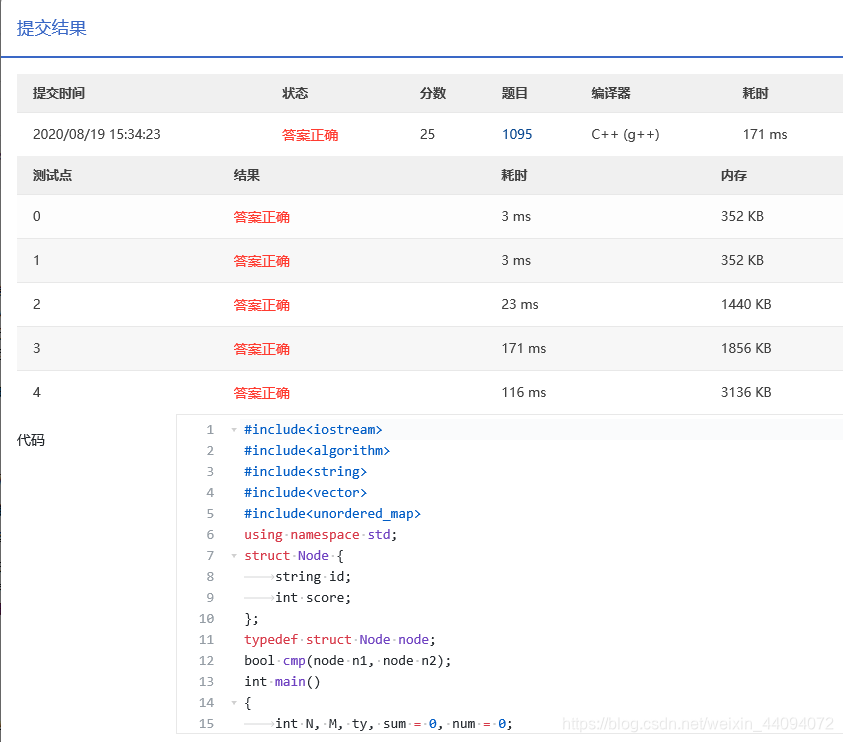Click test point 1 result 答案正确

[x=262, y=261]
